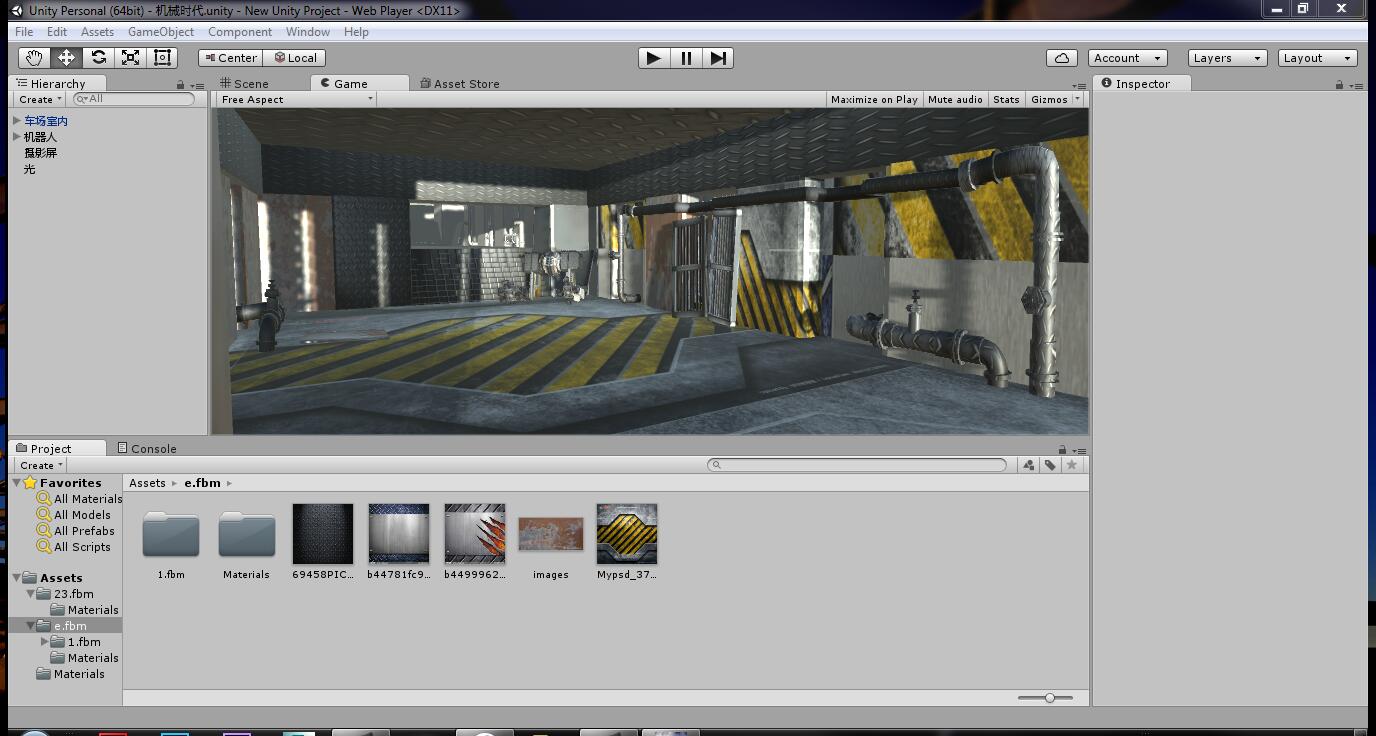Toggle the Inspector panel lock

(1339, 85)
